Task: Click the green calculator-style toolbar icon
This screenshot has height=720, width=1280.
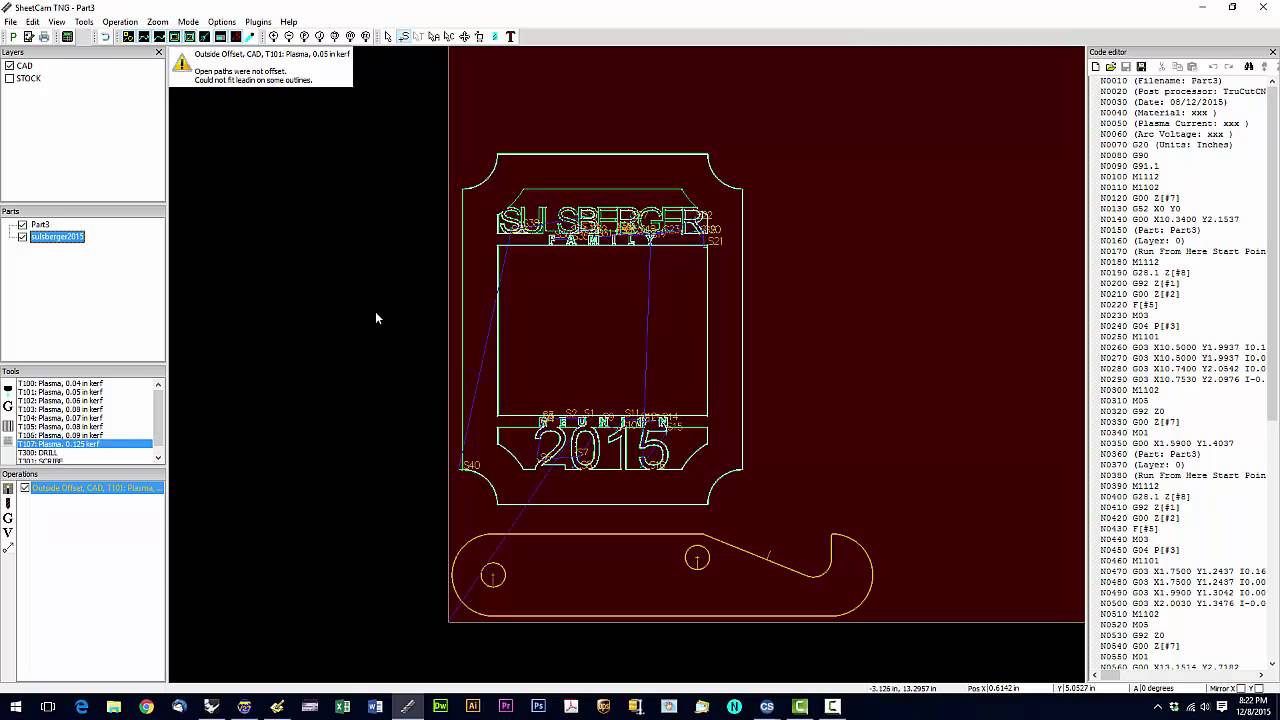Action: [x=67, y=37]
